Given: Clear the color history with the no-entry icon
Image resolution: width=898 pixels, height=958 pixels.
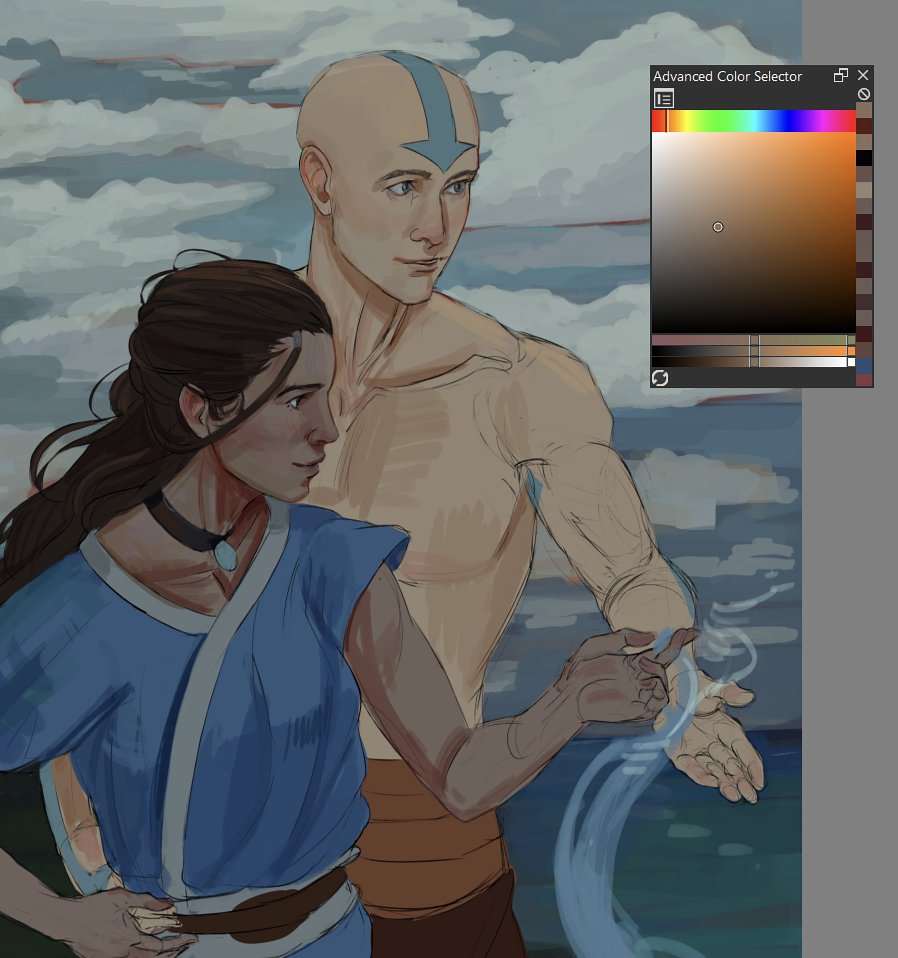Looking at the screenshot, I should pyautogui.click(x=863, y=94).
